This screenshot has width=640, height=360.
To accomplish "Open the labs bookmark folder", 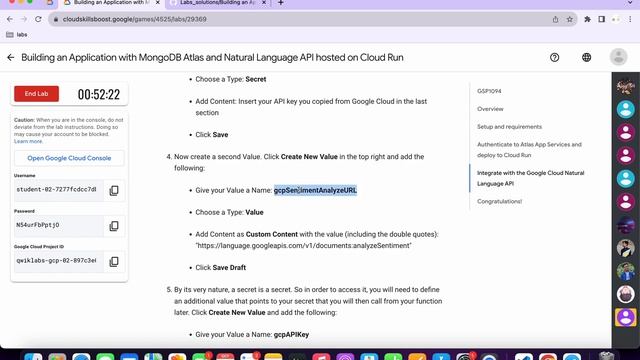I will [17, 35].
